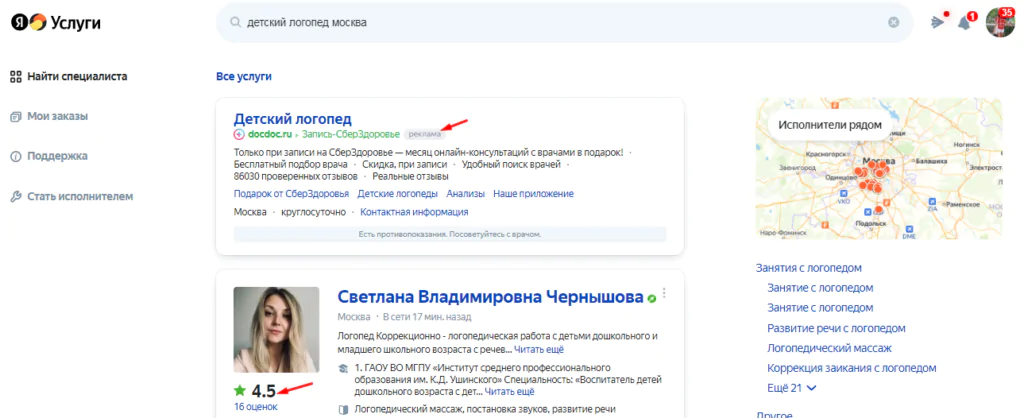Select Стать исполнителем in sidebar
The width and height of the screenshot is (1024, 418).
pyautogui.click(x=80, y=196)
